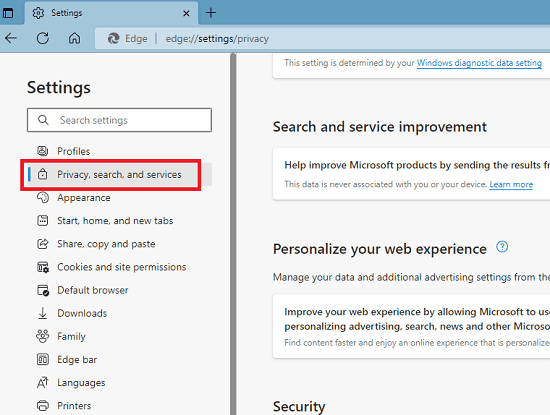Open a new tab with plus button
The height and width of the screenshot is (415, 550).
(x=211, y=13)
